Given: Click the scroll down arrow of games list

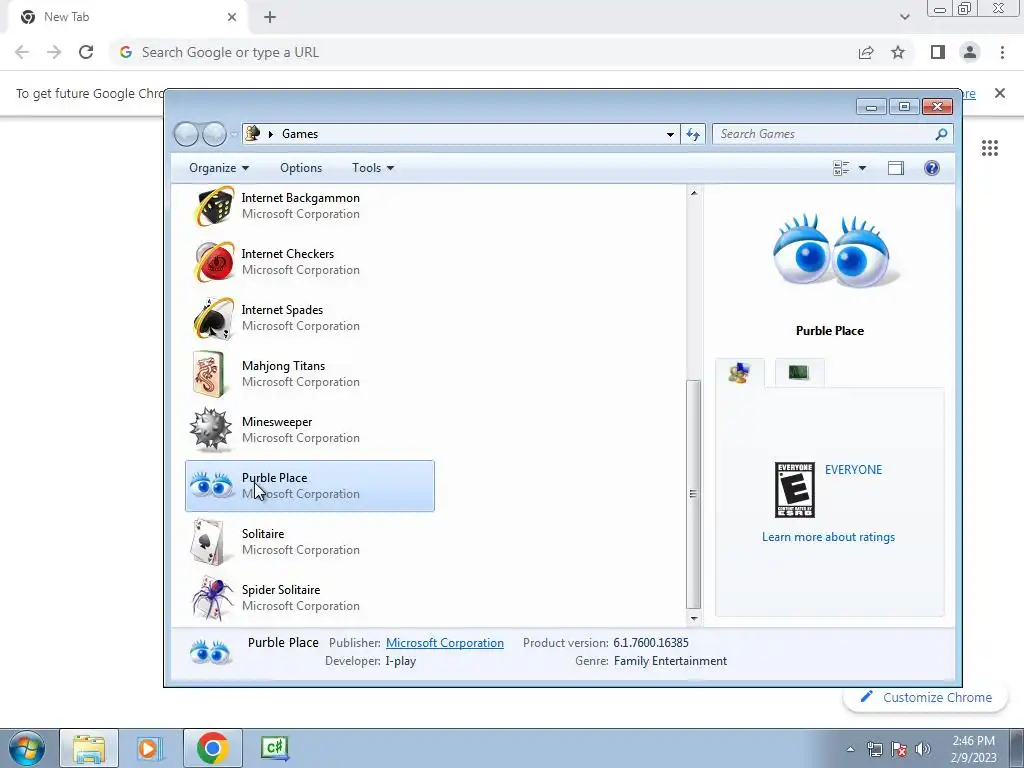Looking at the screenshot, I should click(x=694, y=618).
